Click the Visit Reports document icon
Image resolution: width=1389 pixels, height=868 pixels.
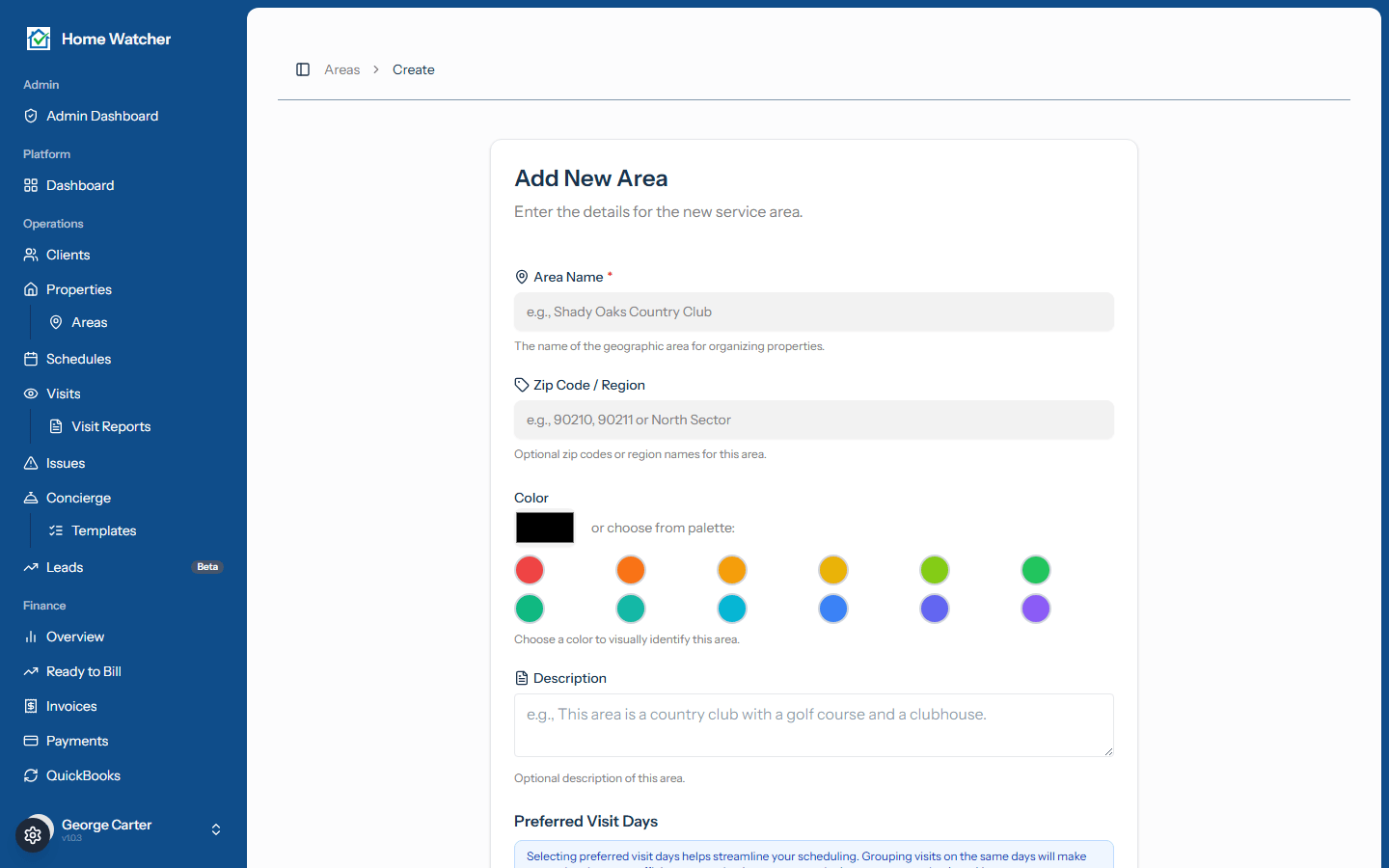[x=56, y=426]
